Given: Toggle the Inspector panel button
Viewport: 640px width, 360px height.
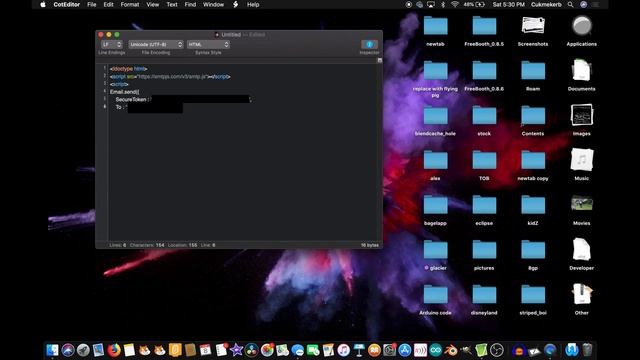Looking at the screenshot, I should tap(369, 44).
